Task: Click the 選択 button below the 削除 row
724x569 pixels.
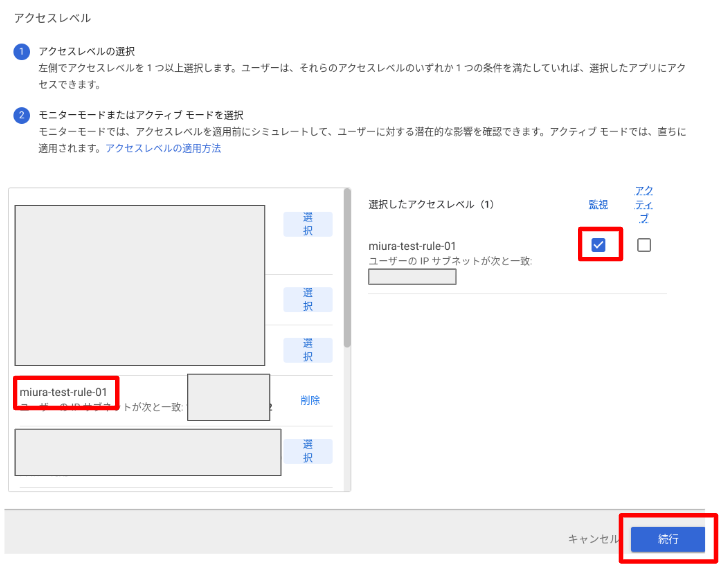Action: pyautogui.click(x=308, y=451)
